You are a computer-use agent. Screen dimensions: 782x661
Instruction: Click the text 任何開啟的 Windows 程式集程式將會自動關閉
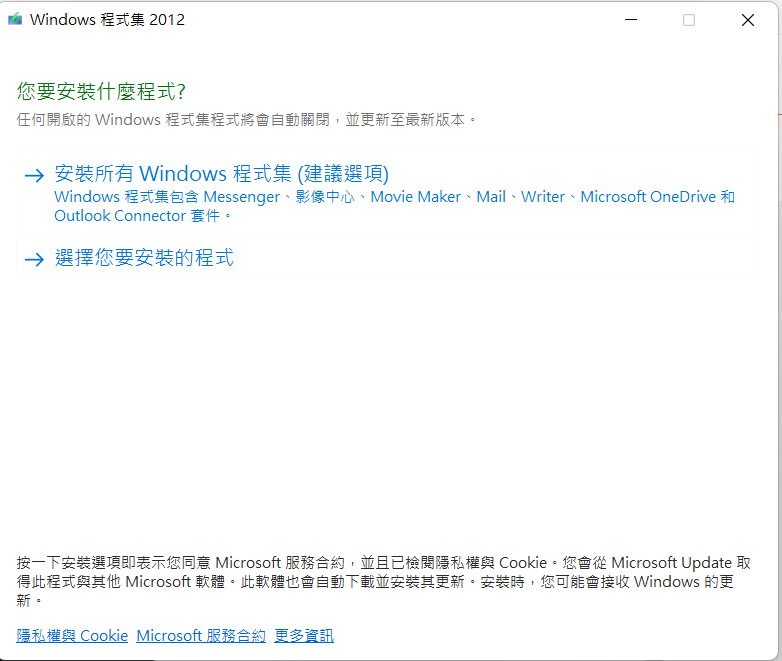[173, 120]
